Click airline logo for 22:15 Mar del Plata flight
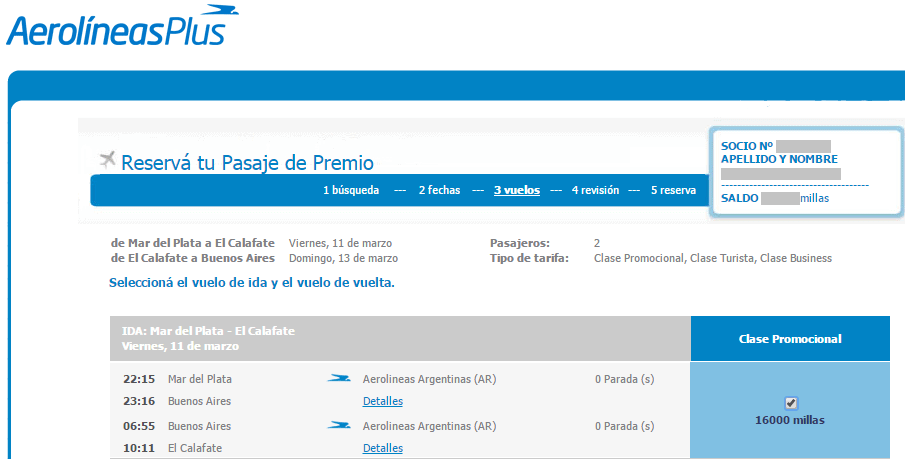Image resolution: width=905 pixels, height=459 pixels. 339,379
